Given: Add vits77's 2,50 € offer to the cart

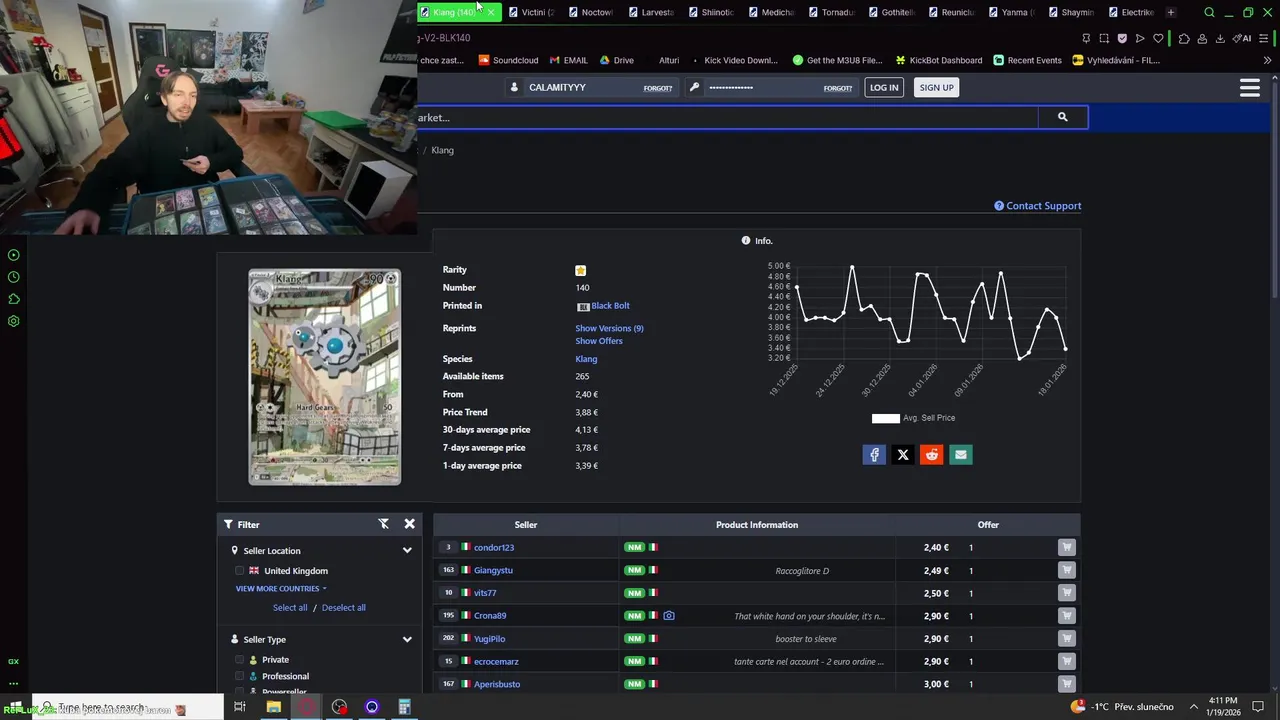Looking at the screenshot, I should point(1066,593).
